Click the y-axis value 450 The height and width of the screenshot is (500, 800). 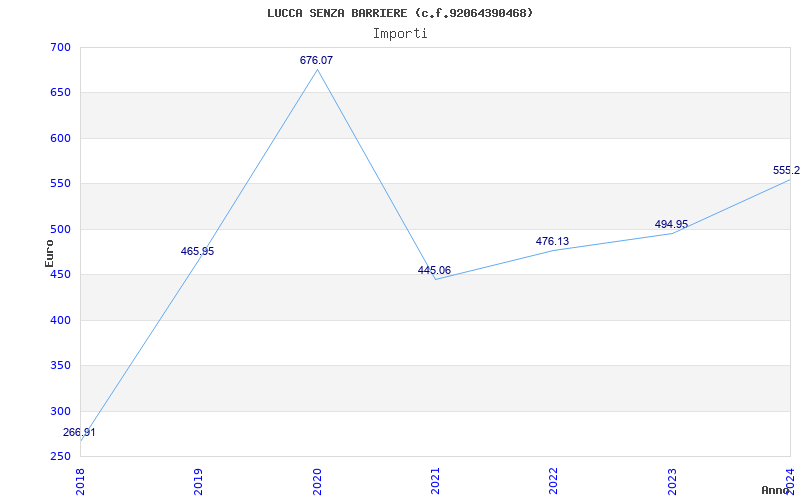pyautogui.click(x=60, y=274)
